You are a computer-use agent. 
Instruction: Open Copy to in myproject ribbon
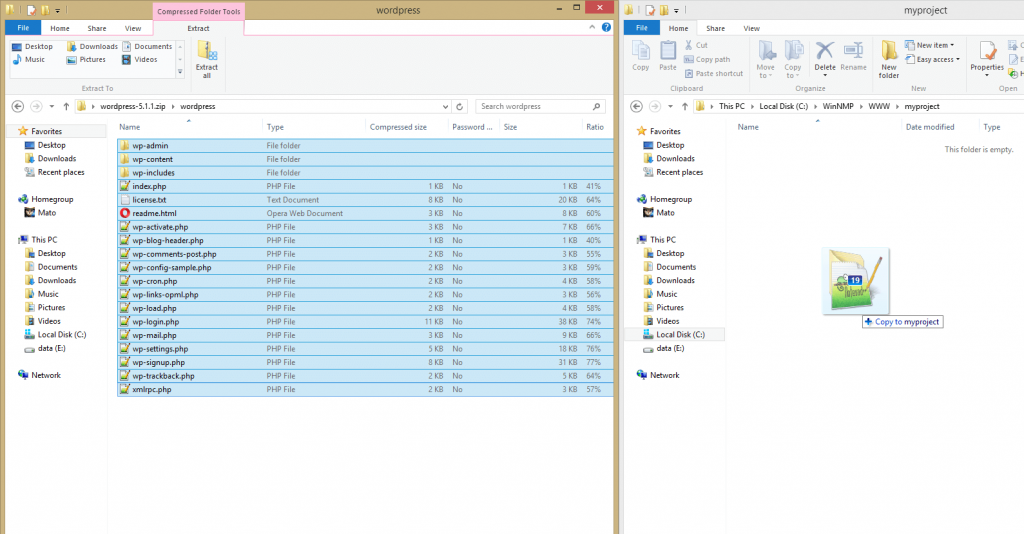click(793, 59)
